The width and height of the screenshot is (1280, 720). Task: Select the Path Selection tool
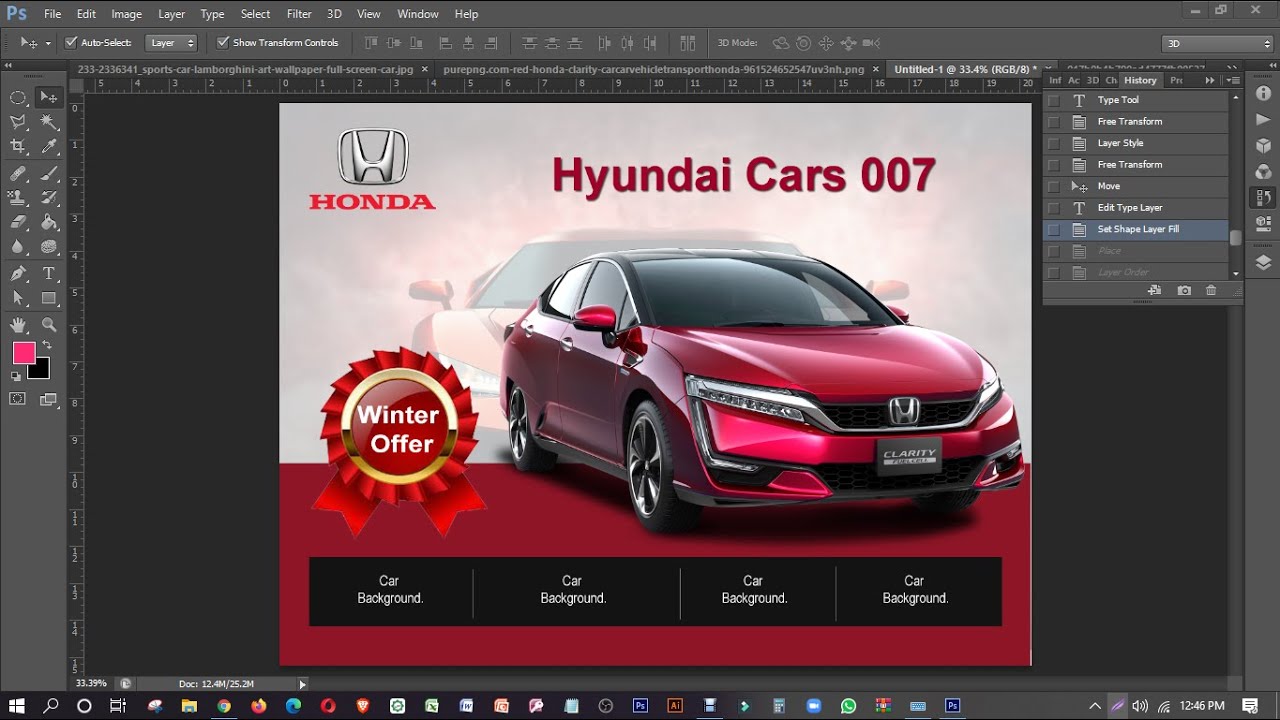tap(18, 298)
